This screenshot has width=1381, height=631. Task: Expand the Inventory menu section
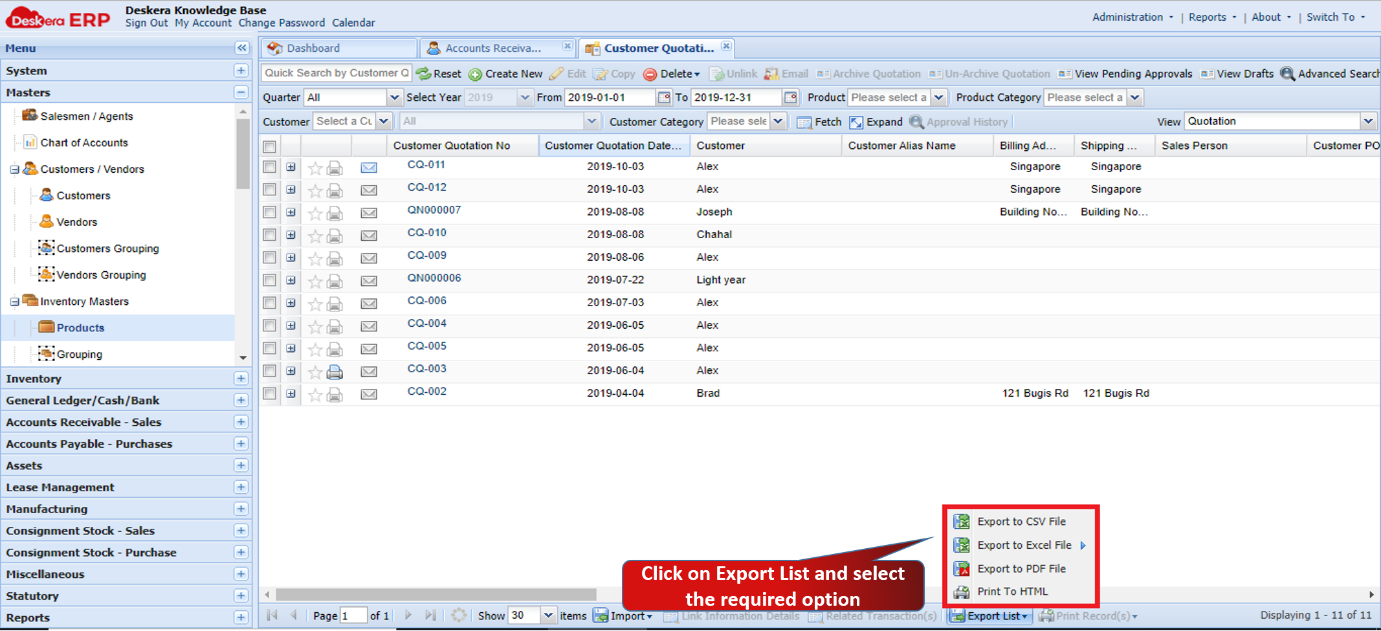241,379
